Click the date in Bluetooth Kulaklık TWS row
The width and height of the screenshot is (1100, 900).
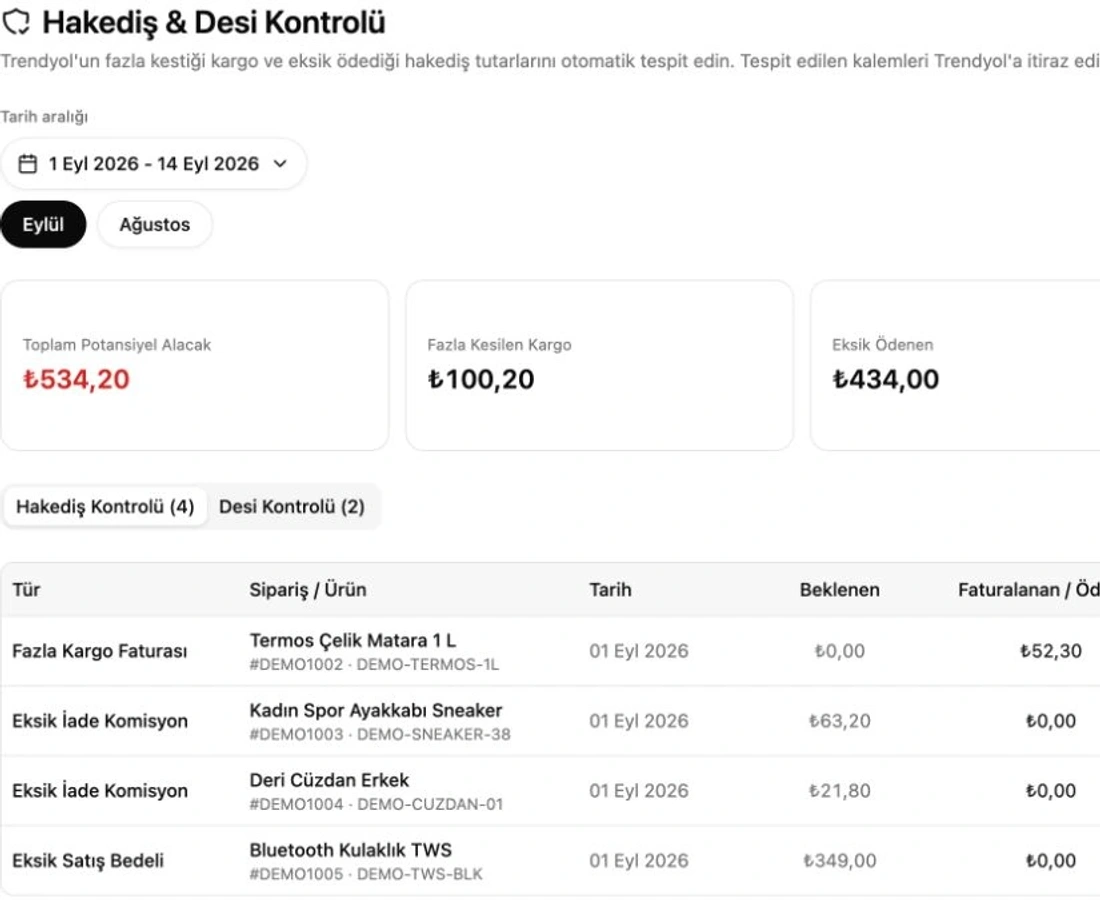(639, 861)
